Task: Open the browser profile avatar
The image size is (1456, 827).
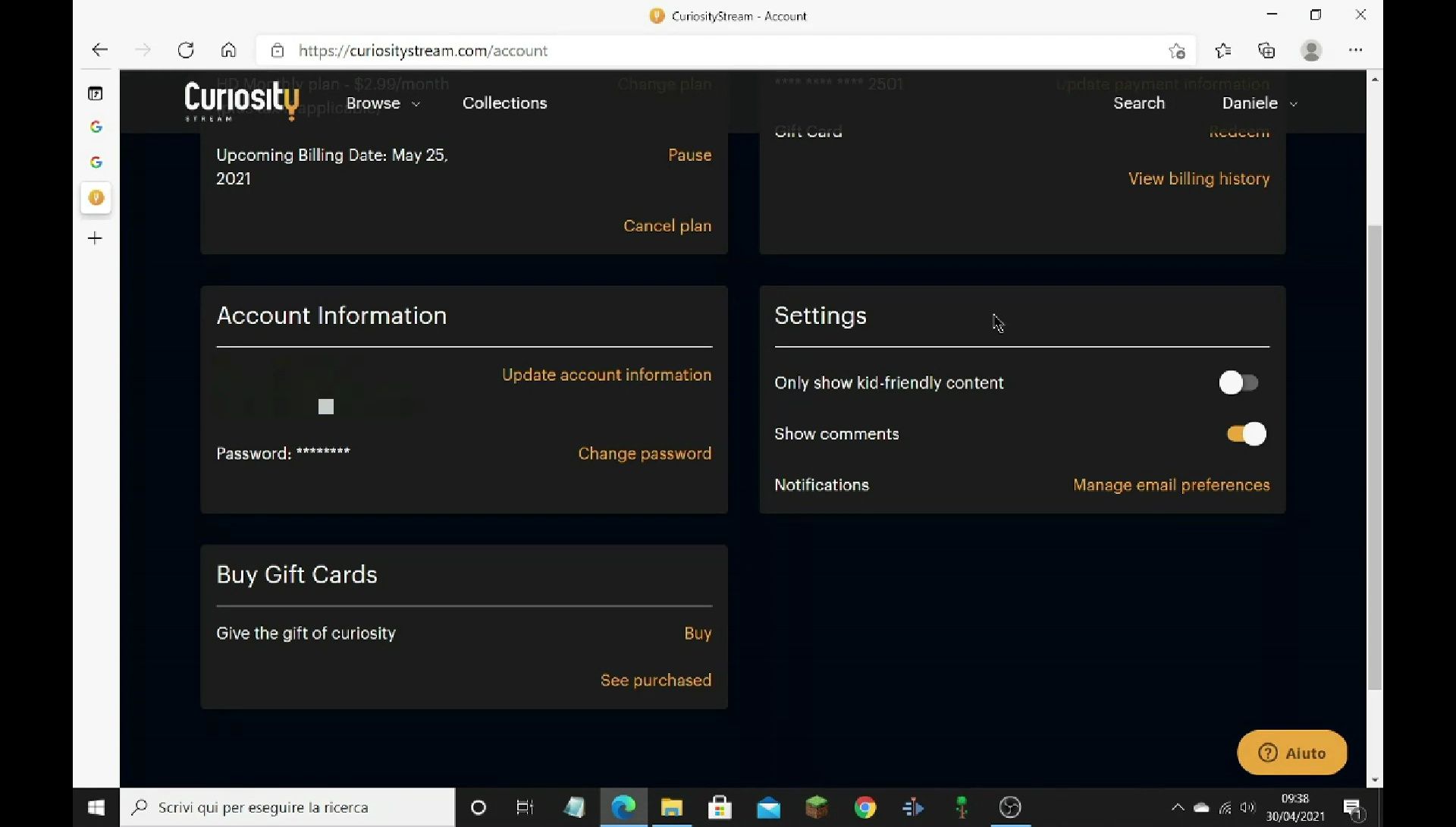Action: 1311,51
